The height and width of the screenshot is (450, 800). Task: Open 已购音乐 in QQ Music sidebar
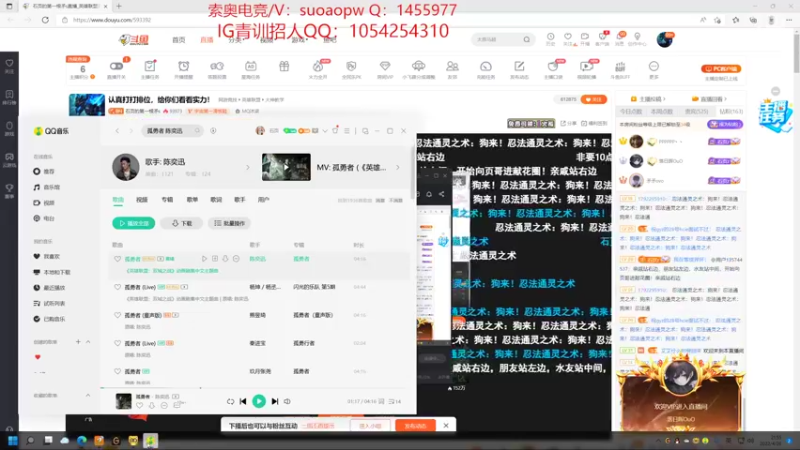49,319
